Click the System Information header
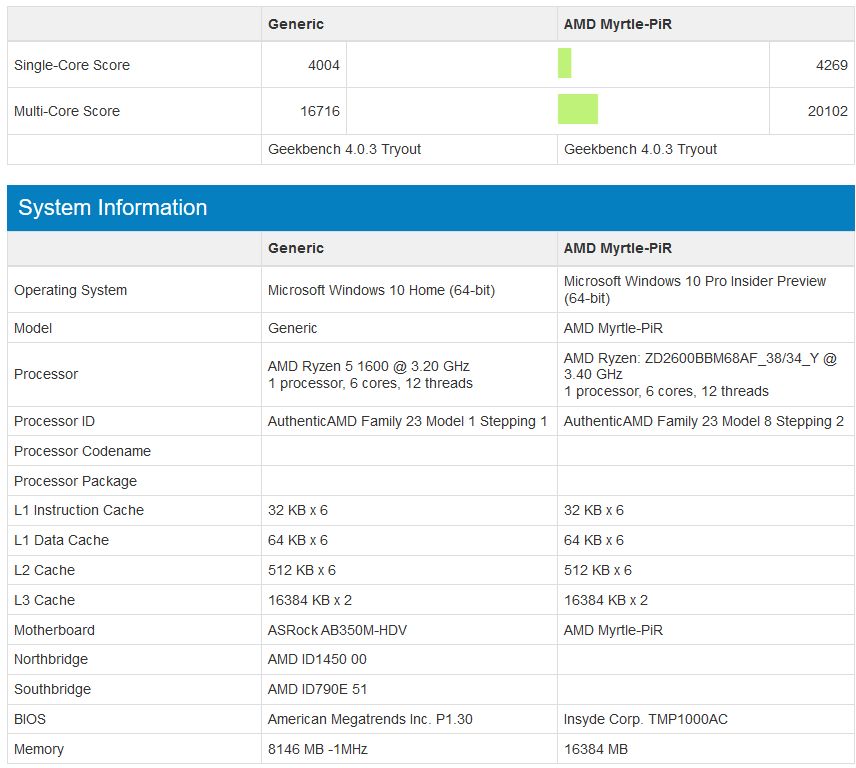The image size is (856, 768). [x=431, y=207]
